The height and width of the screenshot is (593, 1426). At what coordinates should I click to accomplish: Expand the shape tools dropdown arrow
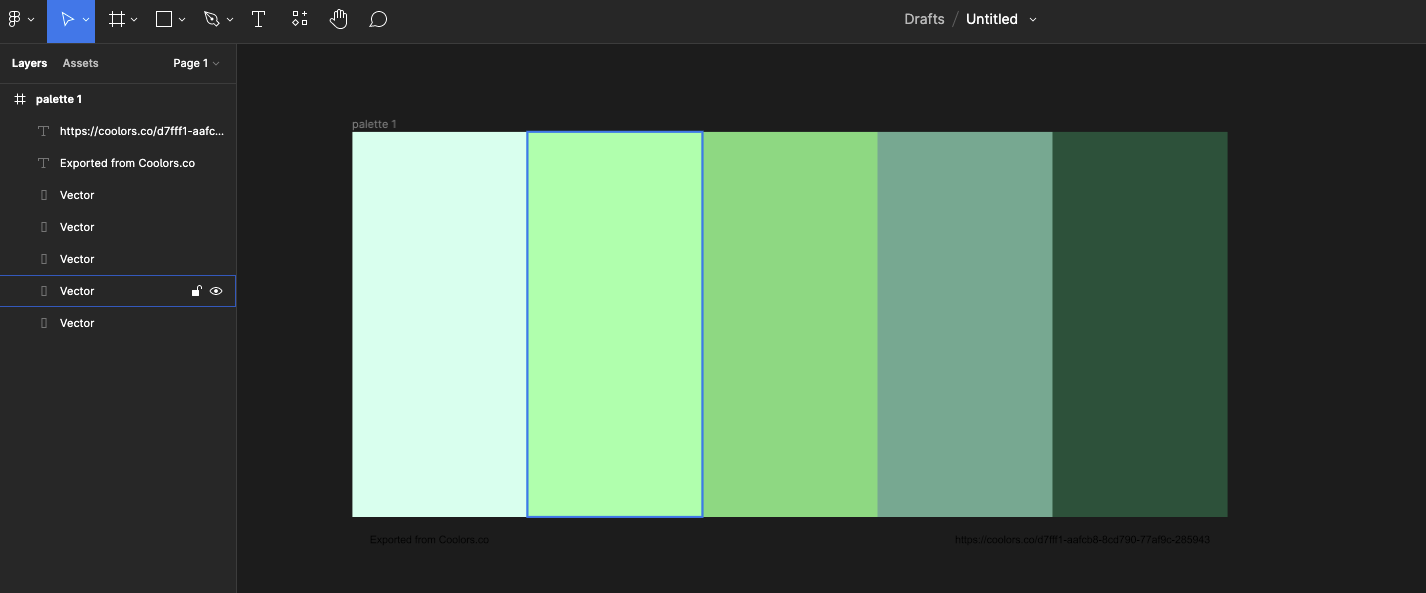(x=182, y=20)
